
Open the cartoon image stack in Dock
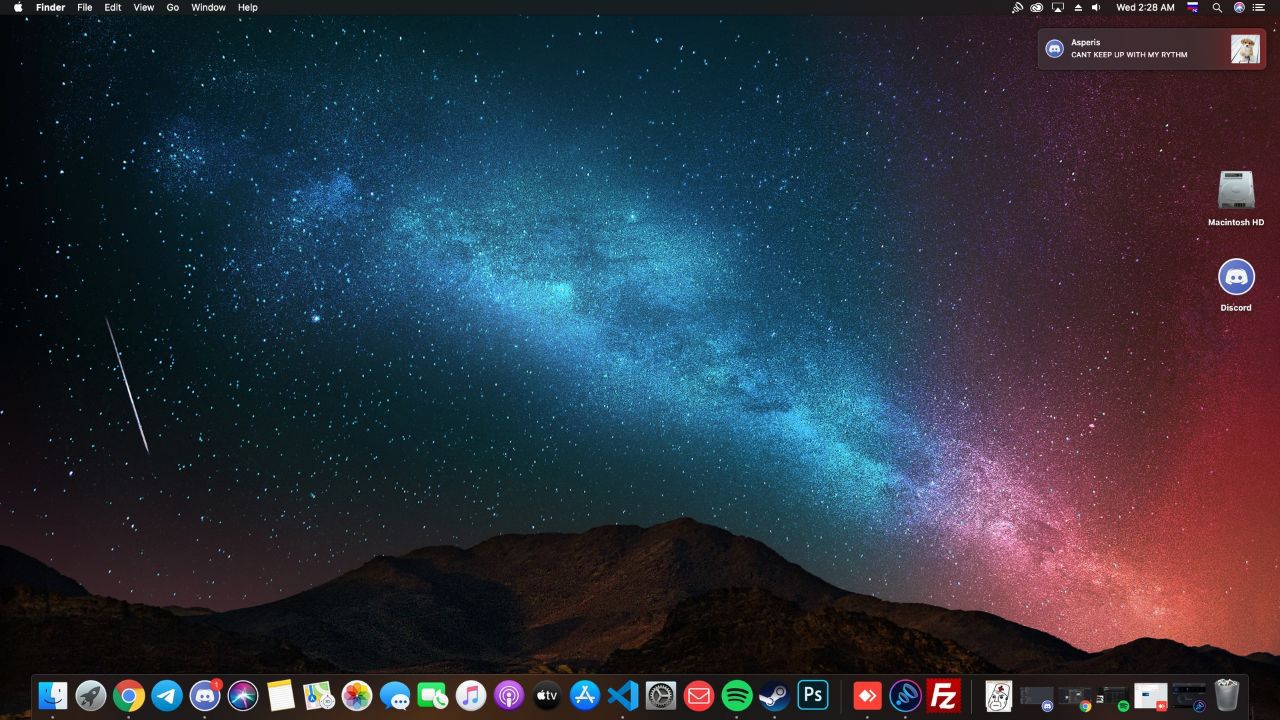[999, 695]
